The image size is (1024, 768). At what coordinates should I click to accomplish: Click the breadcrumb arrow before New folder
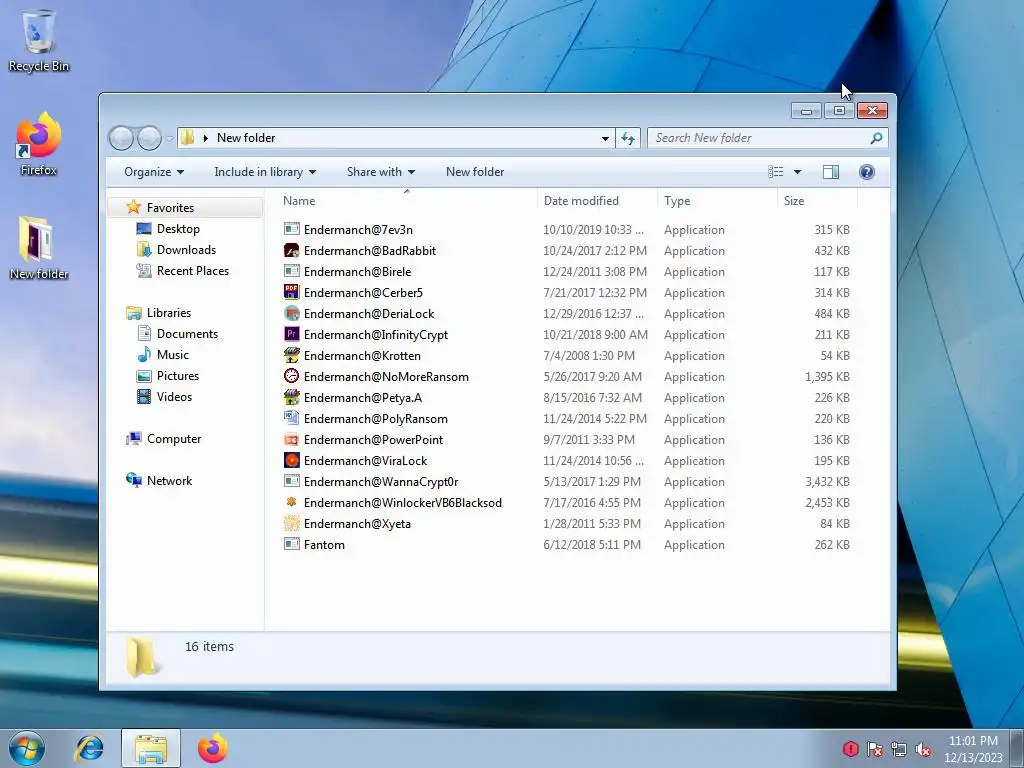(x=206, y=138)
